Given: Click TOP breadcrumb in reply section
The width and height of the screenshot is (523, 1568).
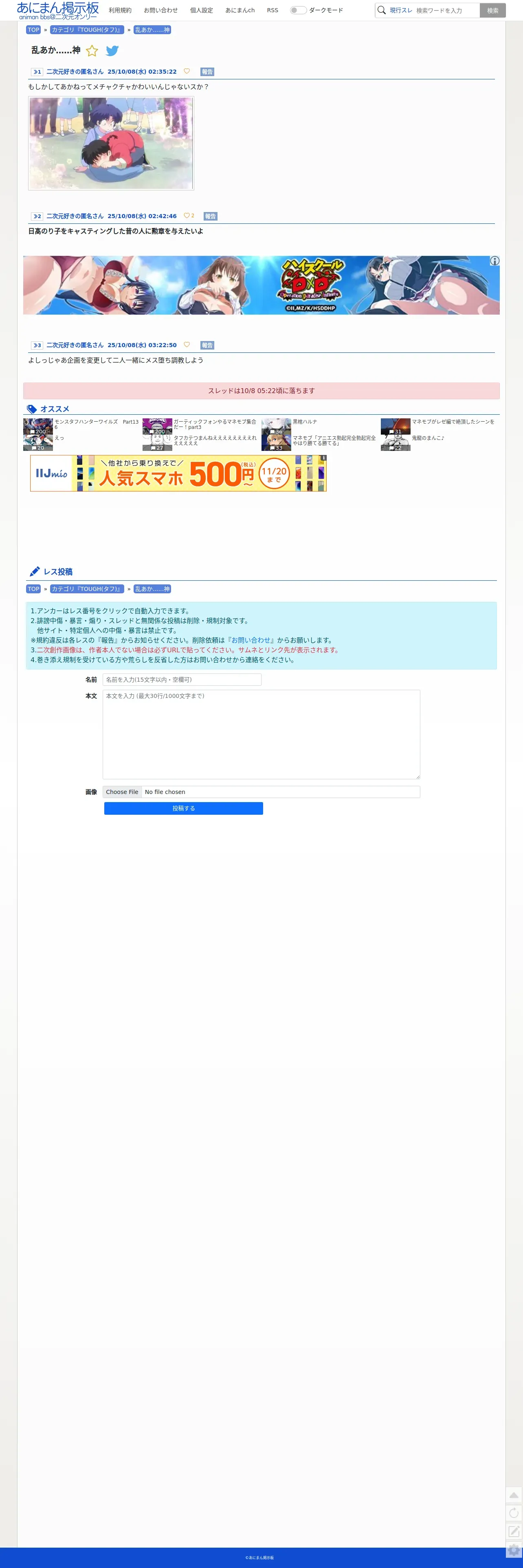Looking at the screenshot, I should (33, 588).
